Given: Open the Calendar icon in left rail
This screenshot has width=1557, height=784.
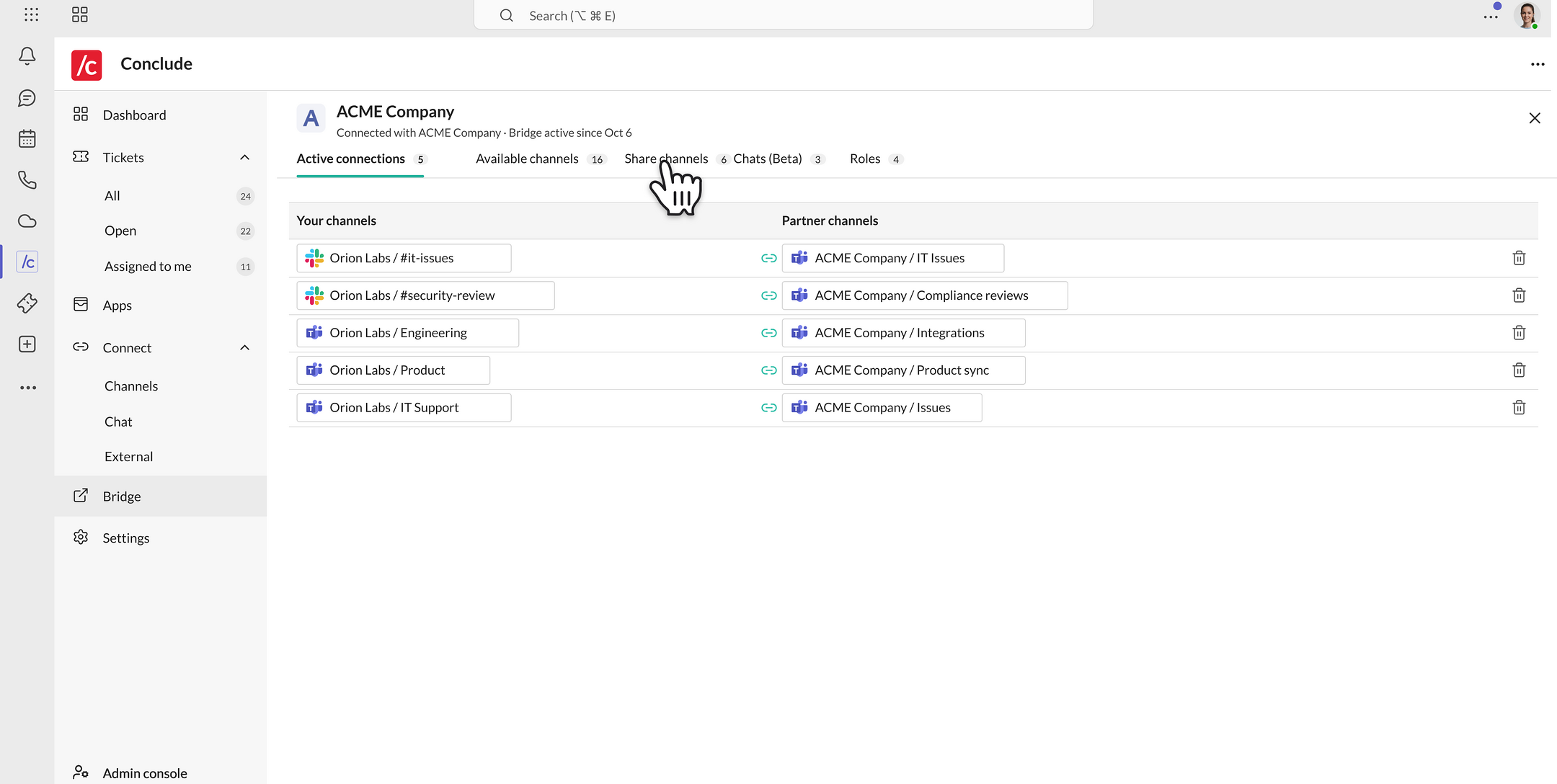Looking at the screenshot, I should [x=27, y=138].
